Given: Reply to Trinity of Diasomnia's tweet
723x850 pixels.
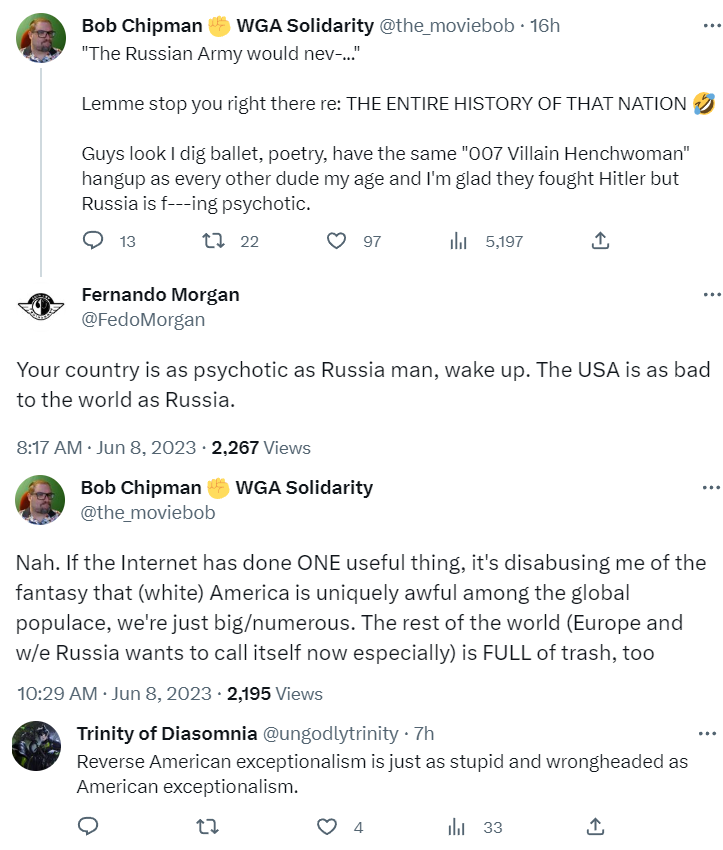Looking at the screenshot, I should pyautogui.click(x=88, y=826).
